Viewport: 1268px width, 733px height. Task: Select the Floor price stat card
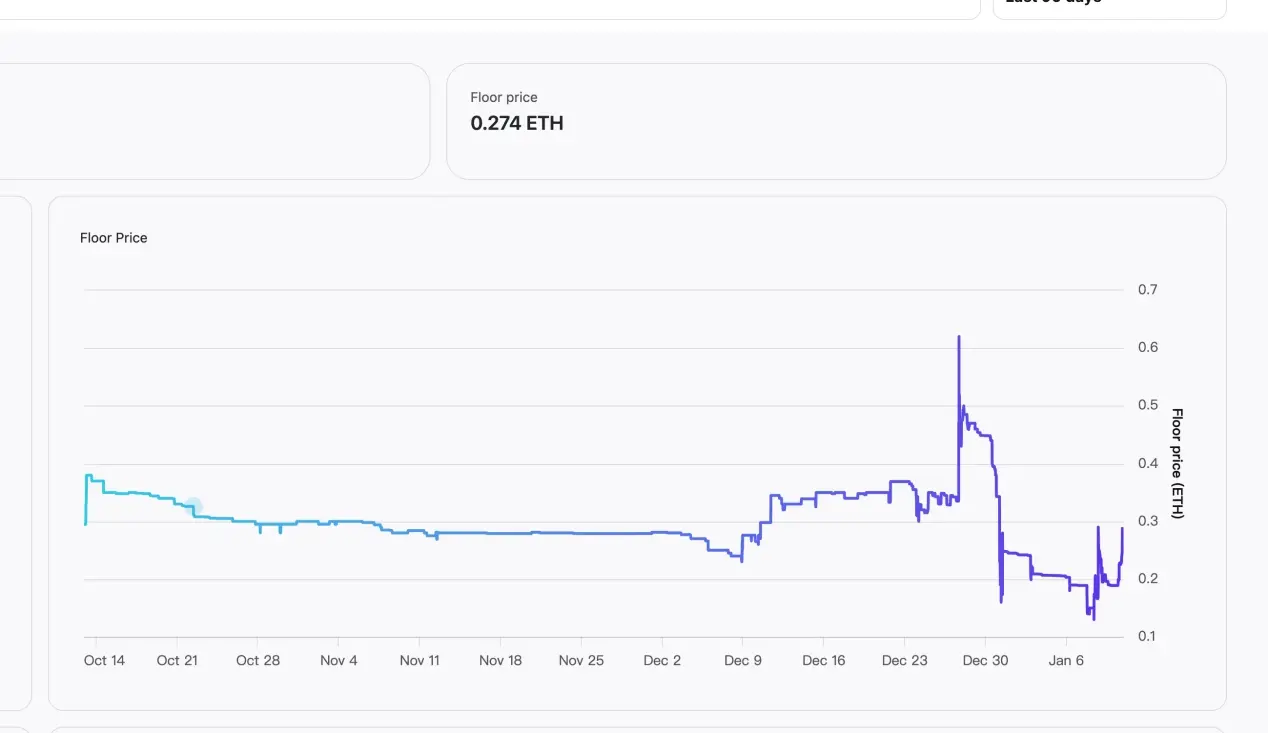(x=835, y=122)
